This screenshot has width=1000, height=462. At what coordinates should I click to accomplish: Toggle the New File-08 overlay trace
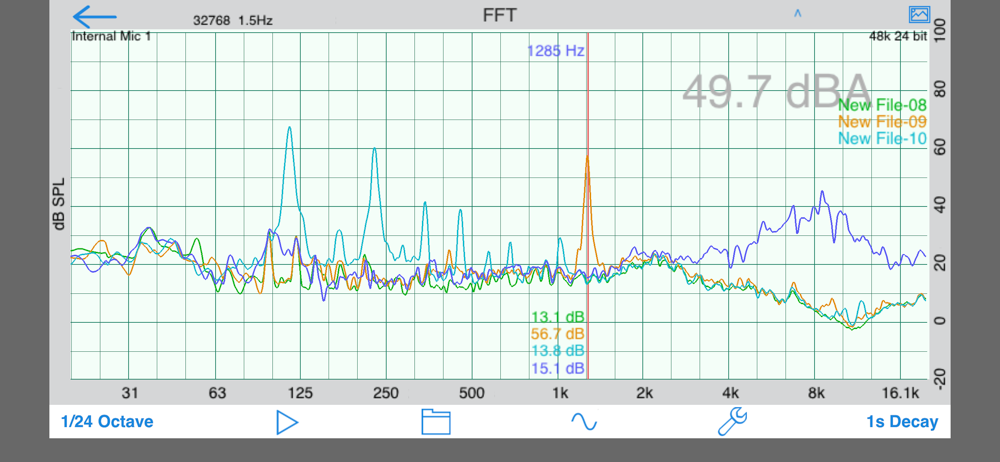tap(882, 105)
